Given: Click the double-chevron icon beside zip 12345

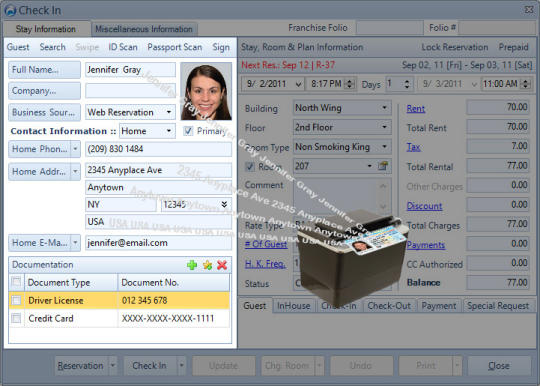Looking at the screenshot, I should pyautogui.click(x=224, y=204).
